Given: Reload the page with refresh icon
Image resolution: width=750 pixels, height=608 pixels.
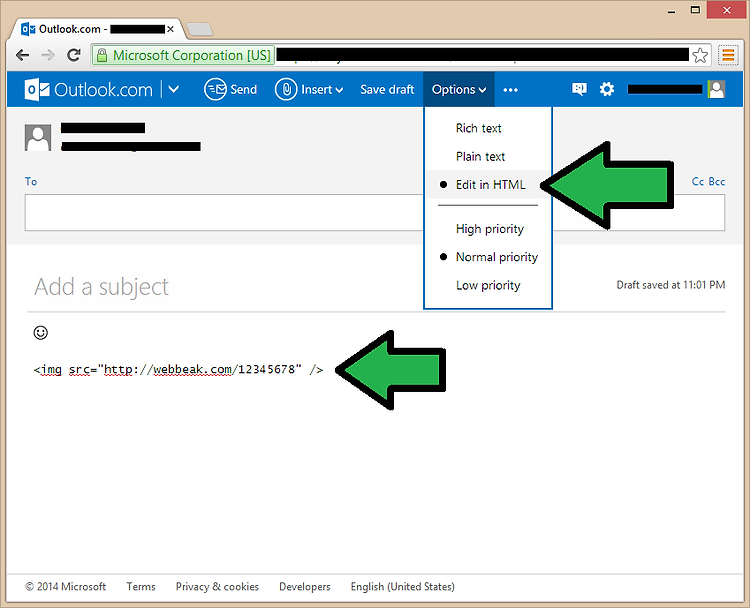Looking at the screenshot, I should (74, 55).
